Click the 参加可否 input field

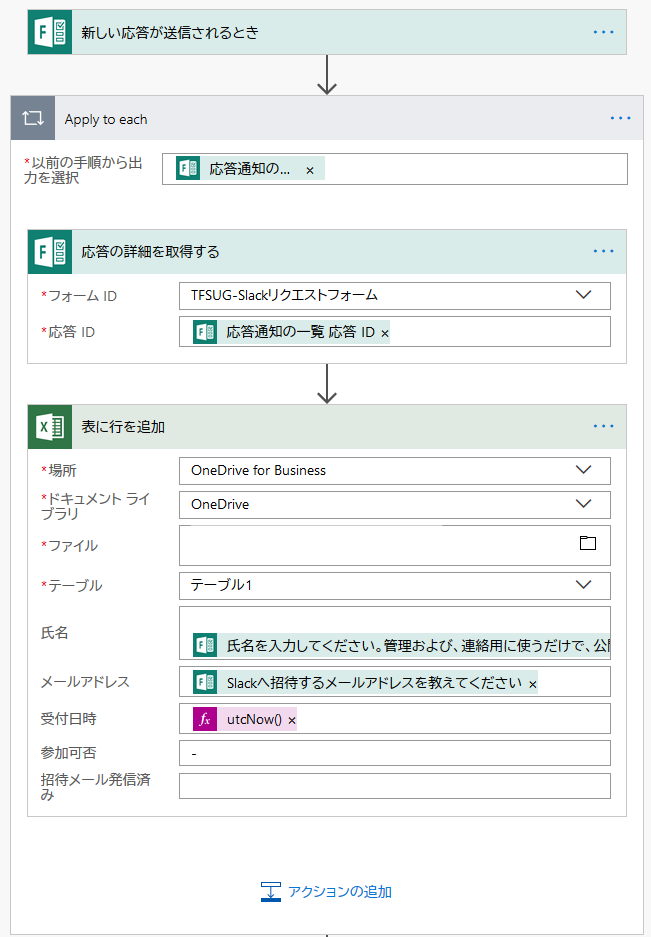point(395,753)
